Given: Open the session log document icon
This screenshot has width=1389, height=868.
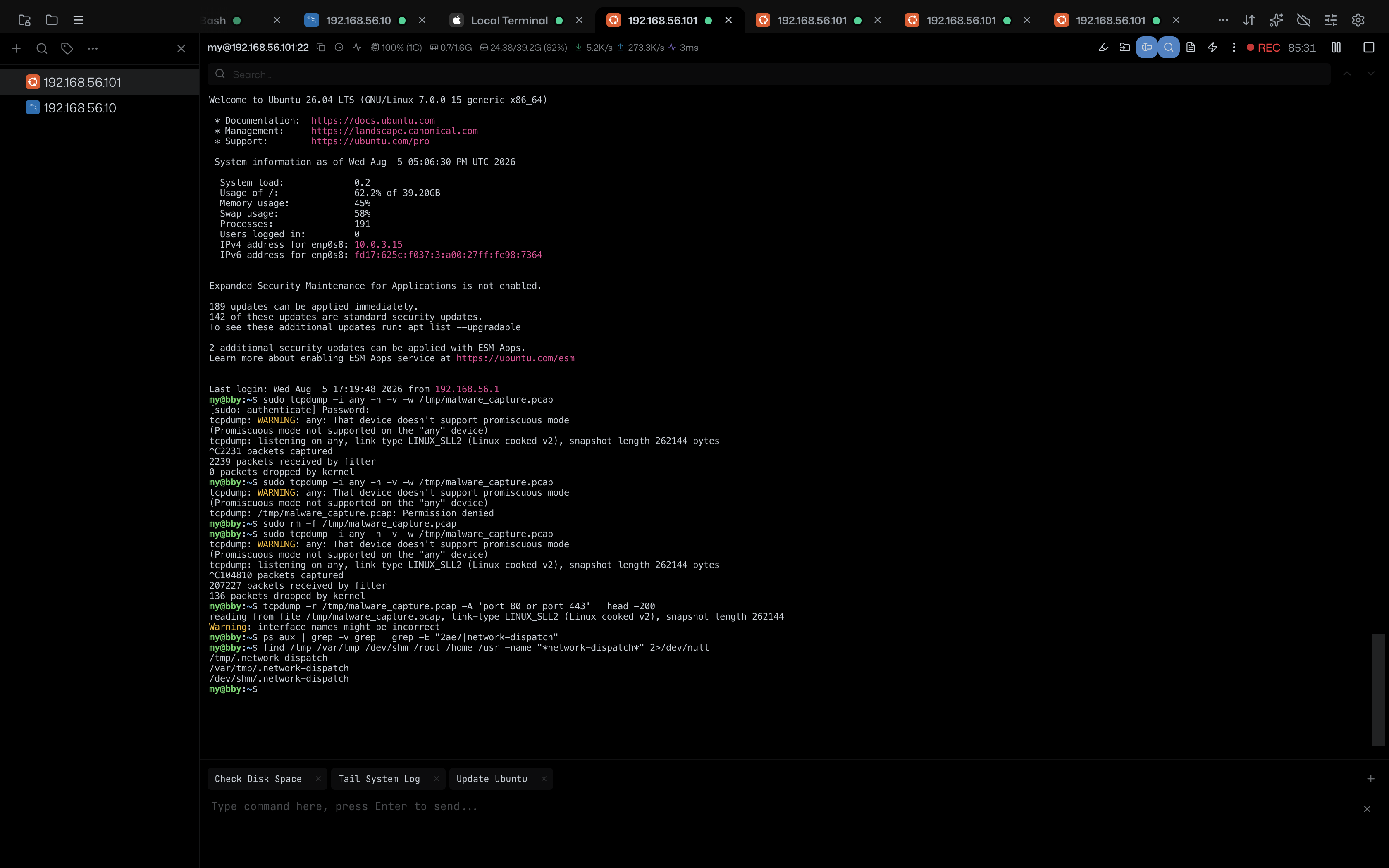Looking at the screenshot, I should 1191,48.
